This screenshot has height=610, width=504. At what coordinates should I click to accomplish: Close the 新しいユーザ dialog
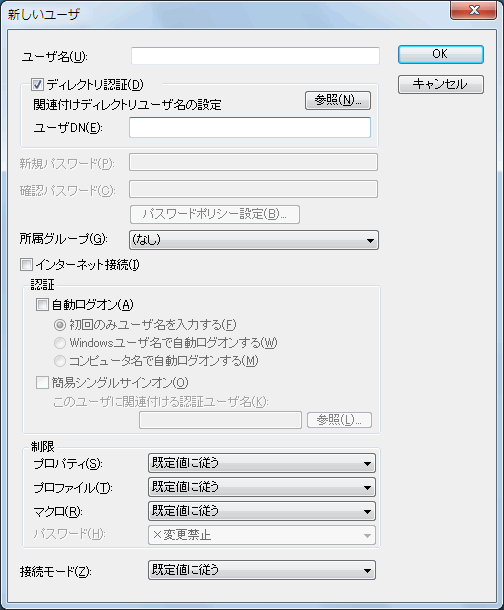[x=473, y=10]
